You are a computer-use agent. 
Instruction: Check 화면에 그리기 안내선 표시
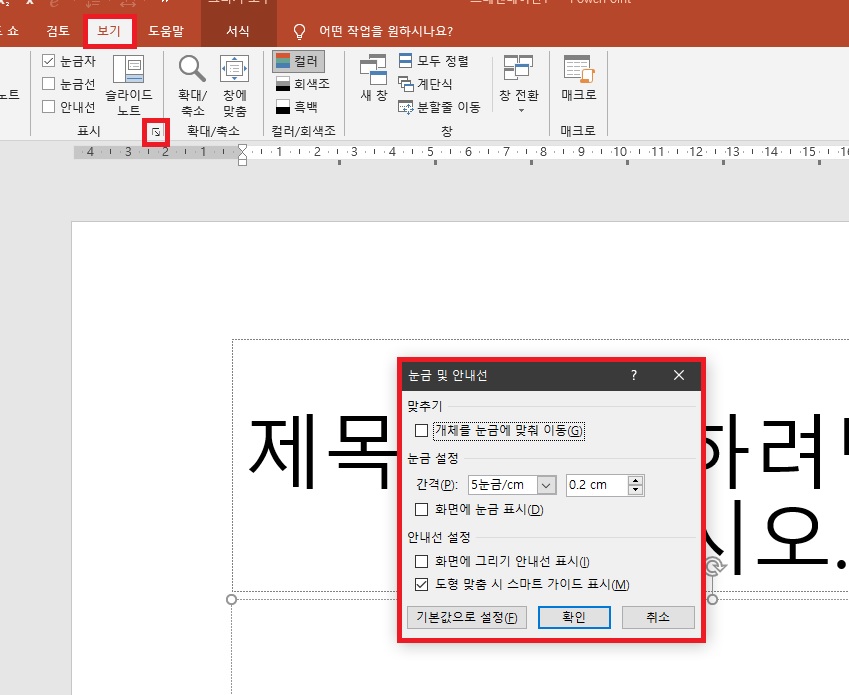(x=421, y=561)
